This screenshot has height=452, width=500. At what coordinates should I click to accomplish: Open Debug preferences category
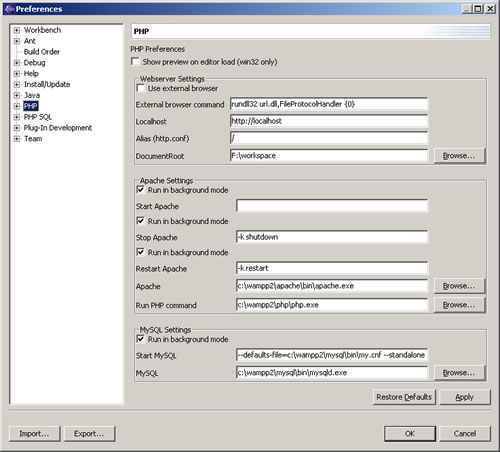click(34, 63)
